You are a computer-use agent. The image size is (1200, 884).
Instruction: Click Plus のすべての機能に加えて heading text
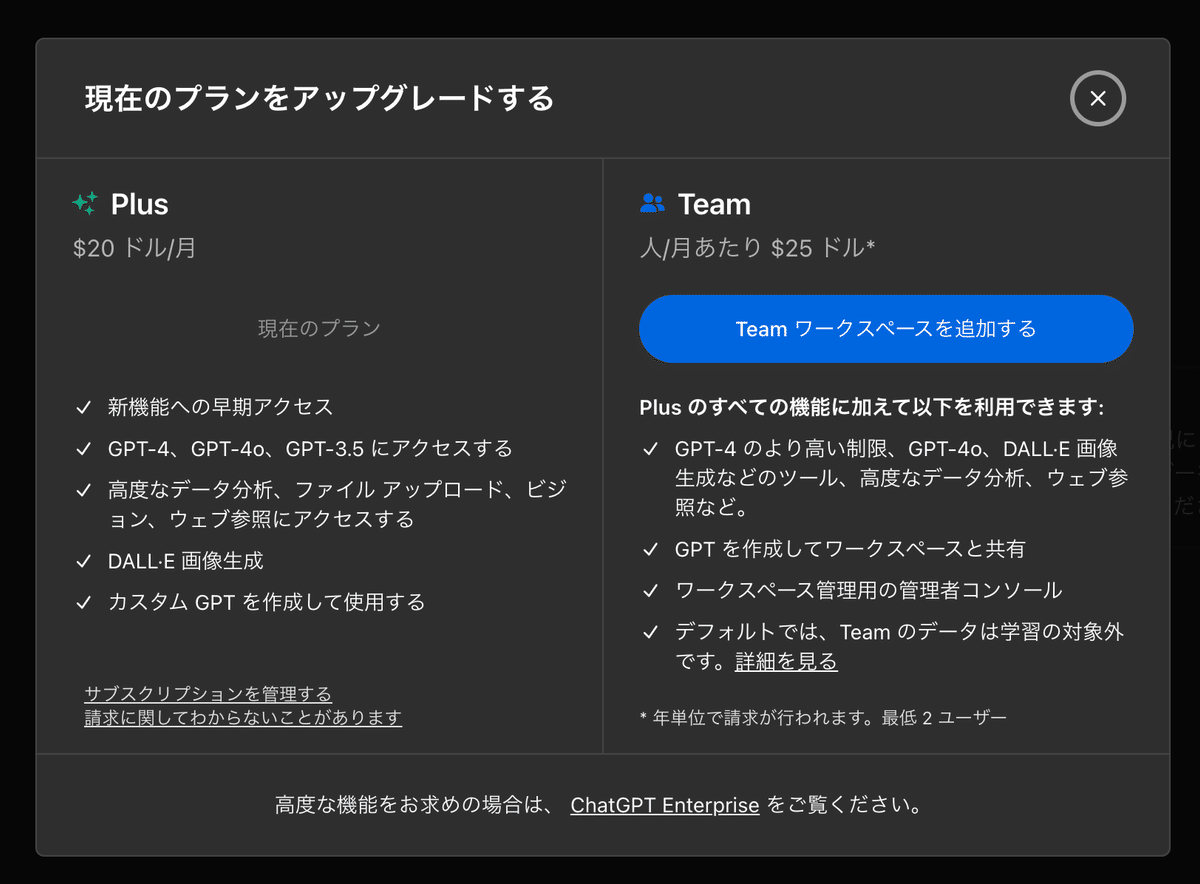click(x=871, y=408)
